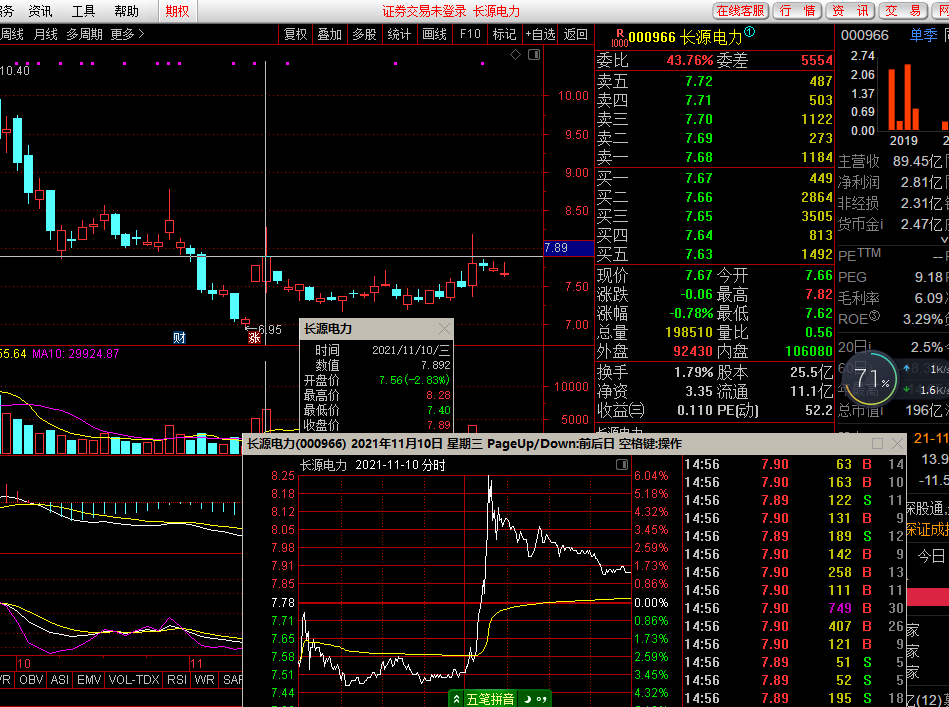Click the 统计 toolbar button
The height and width of the screenshot is (707, 949).
click(x=399, y=35)
